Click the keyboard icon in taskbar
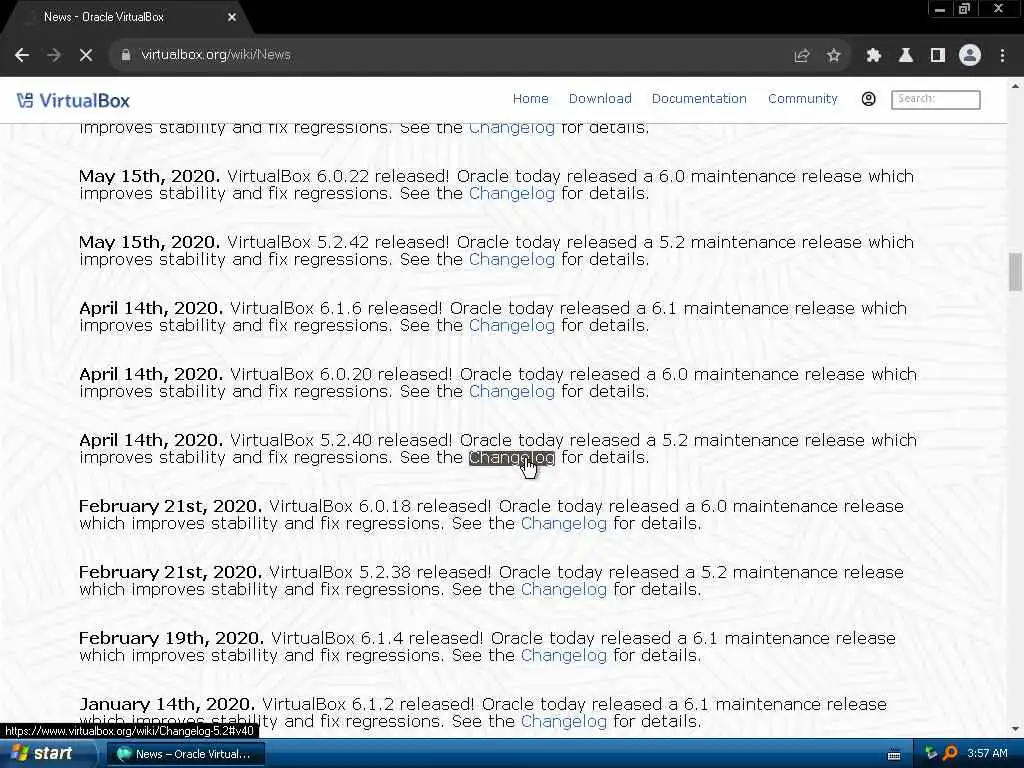 (894, 755)
